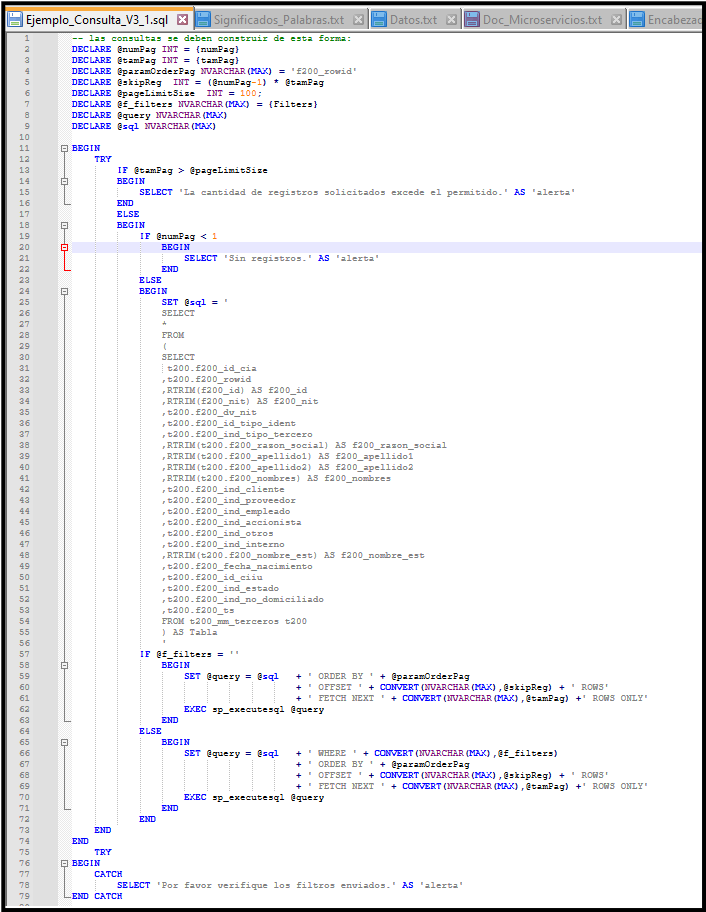Switch to the Significados_Palabras.txt tab
Screen dimensions: 706x912
(x=282, y=20)
